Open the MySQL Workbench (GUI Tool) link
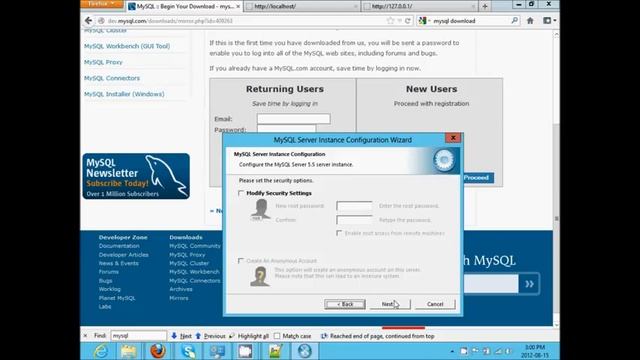The height and width of the screenshot is (360, 640). (127, 46)
